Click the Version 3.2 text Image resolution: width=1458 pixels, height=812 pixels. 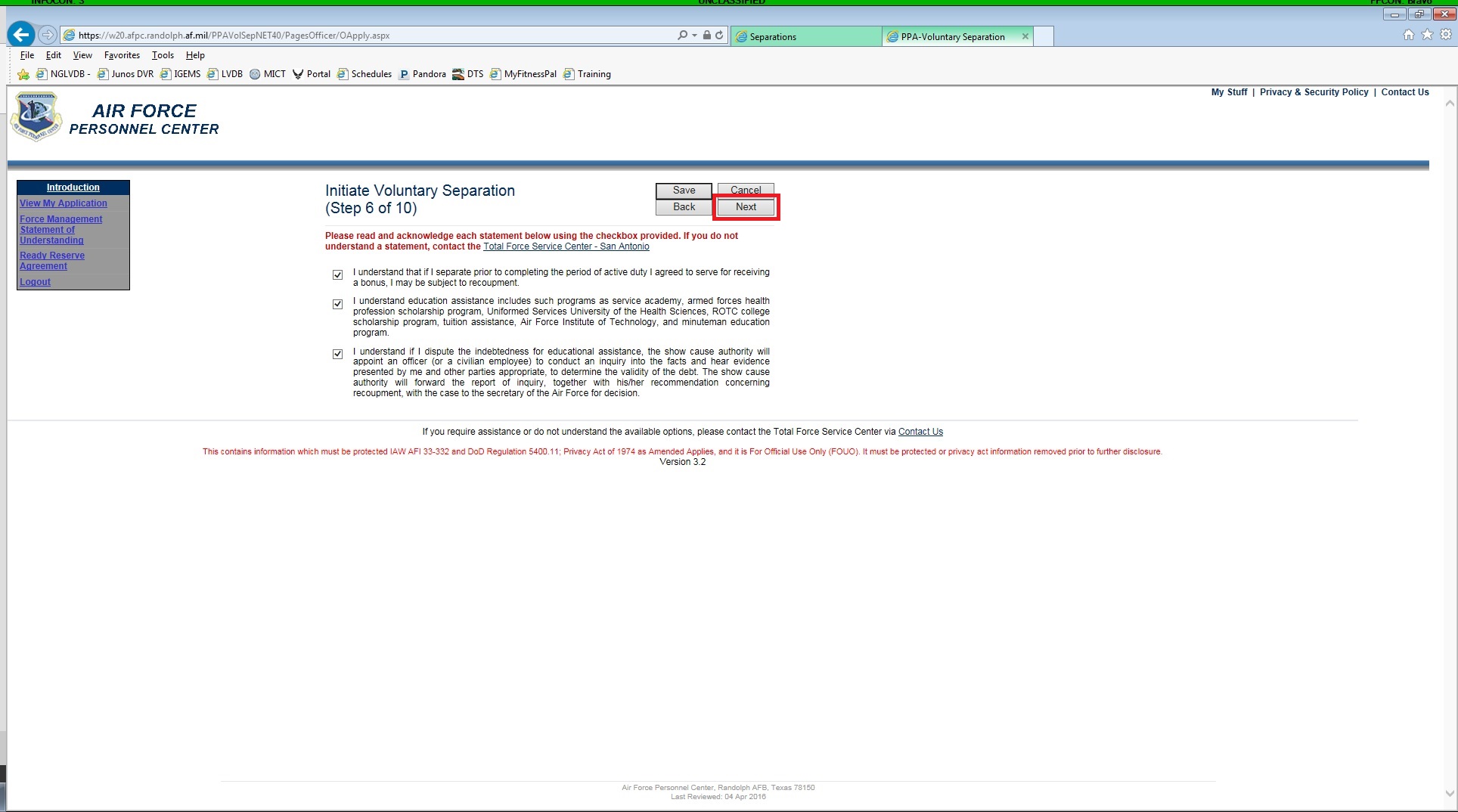pos(682,462)
